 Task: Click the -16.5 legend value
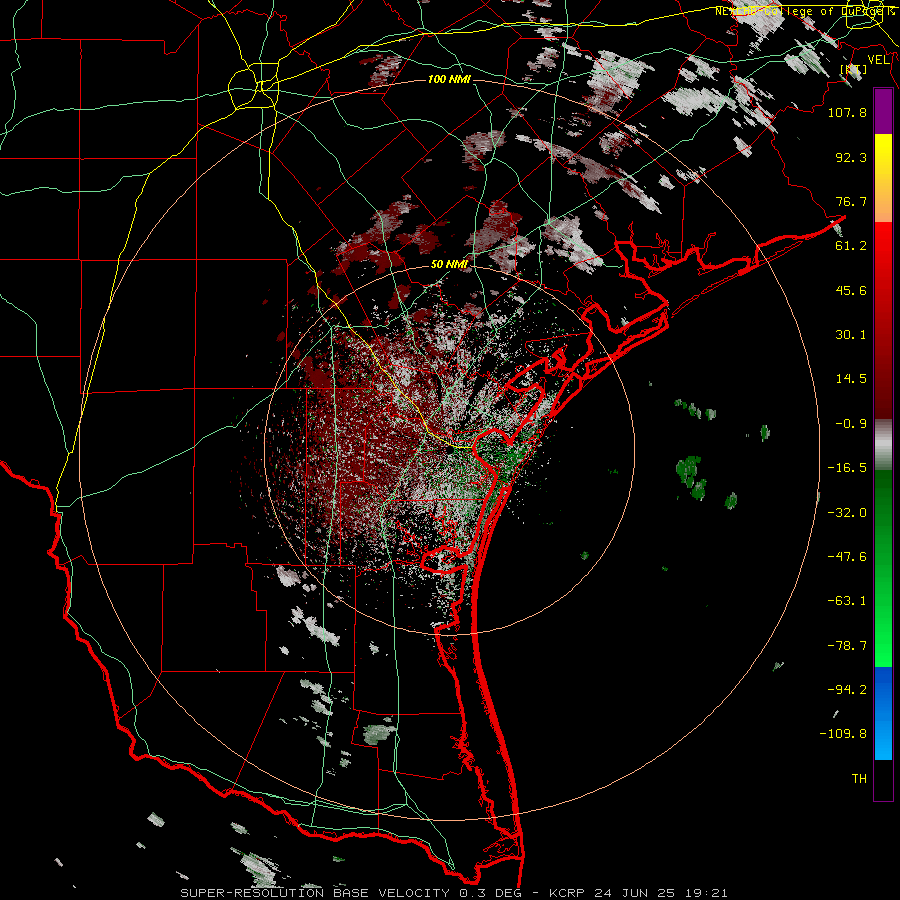pos(847,468)
